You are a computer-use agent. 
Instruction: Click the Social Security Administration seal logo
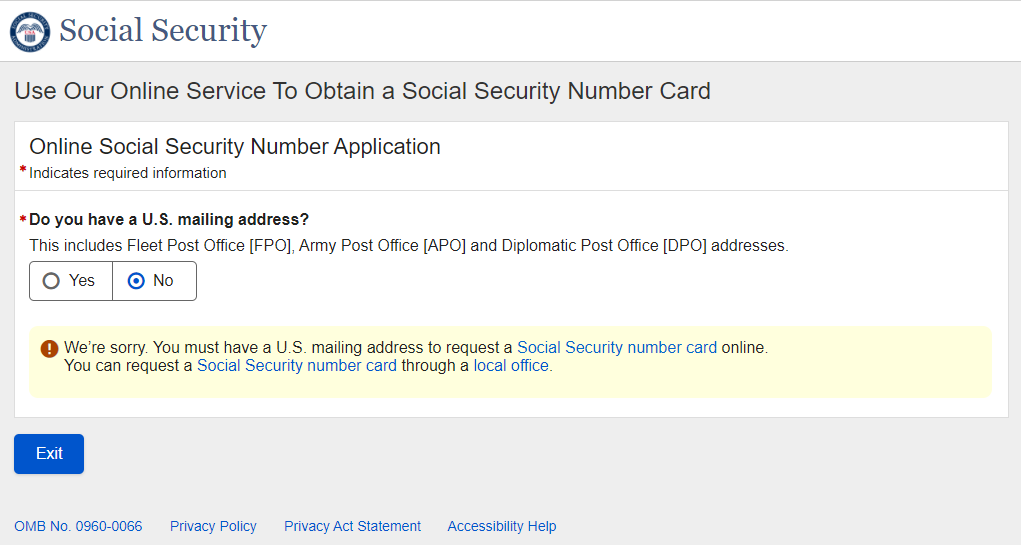(x=30, y=31)
